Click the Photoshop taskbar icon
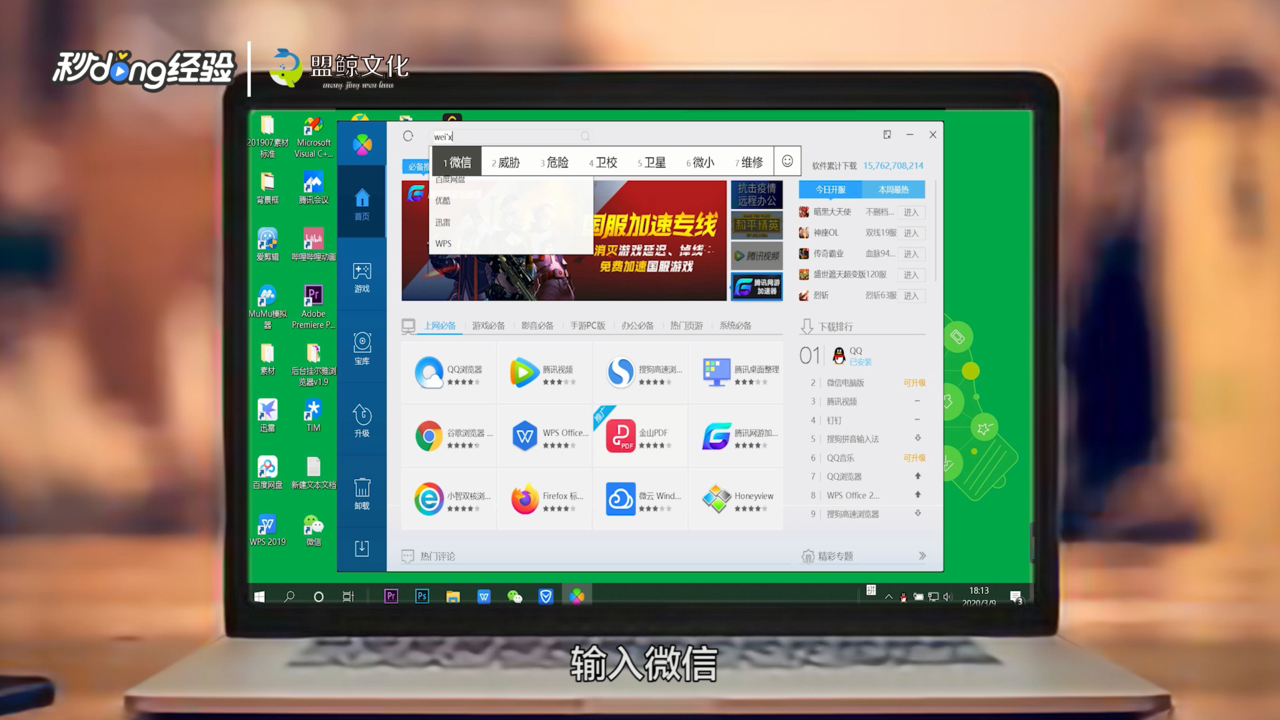 tap(422, 596)
